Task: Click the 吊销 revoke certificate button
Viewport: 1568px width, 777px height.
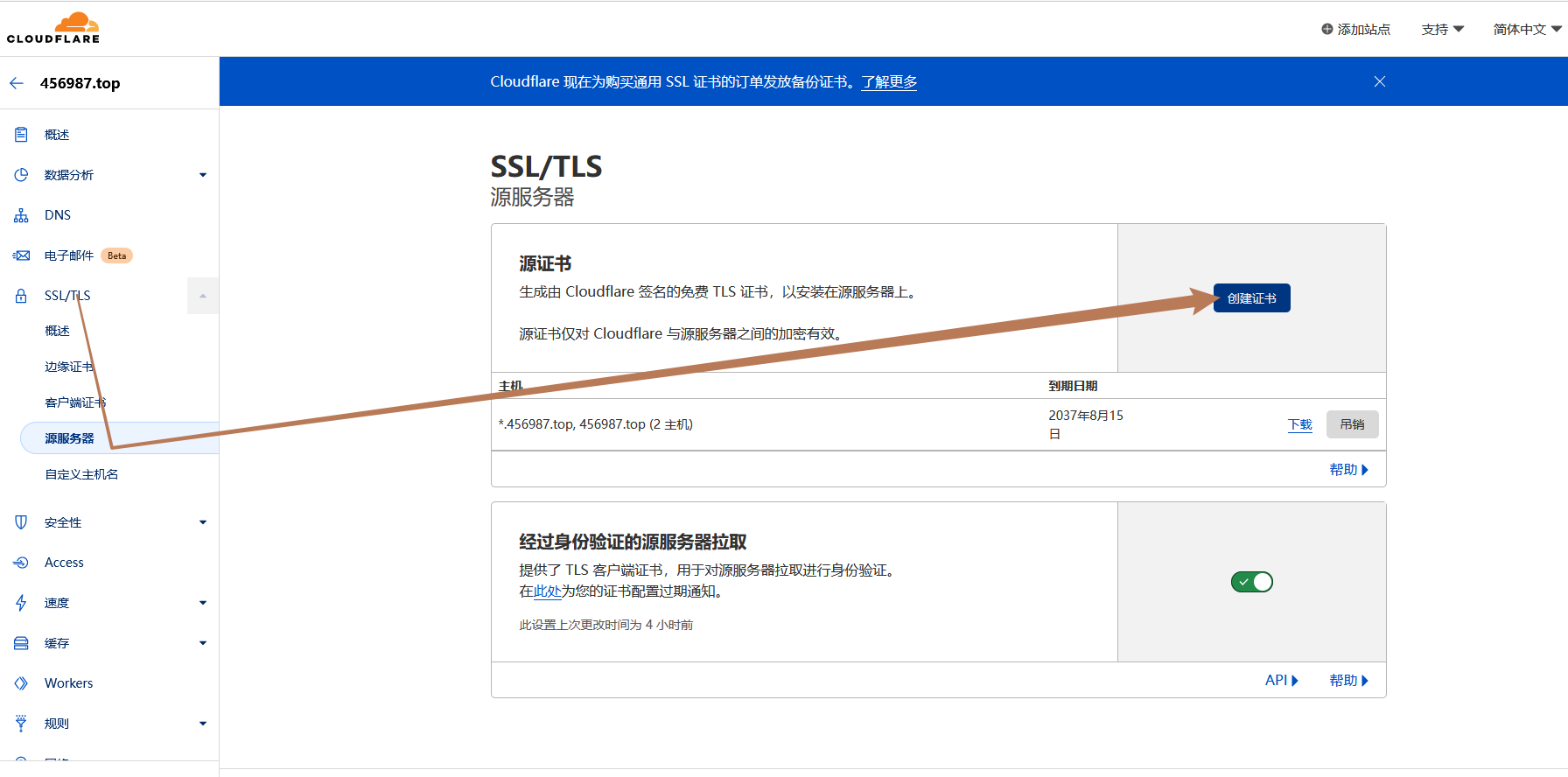Action: [1352, 424]
